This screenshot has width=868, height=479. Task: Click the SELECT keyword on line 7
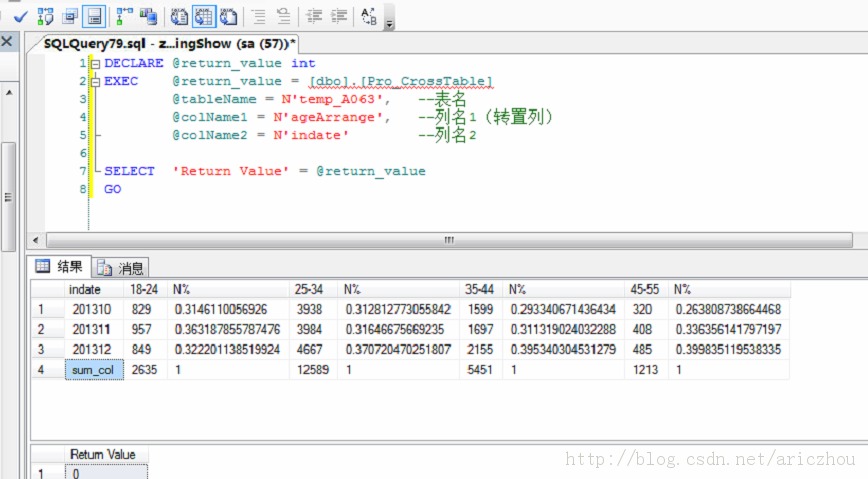click(x=129, y=171)
